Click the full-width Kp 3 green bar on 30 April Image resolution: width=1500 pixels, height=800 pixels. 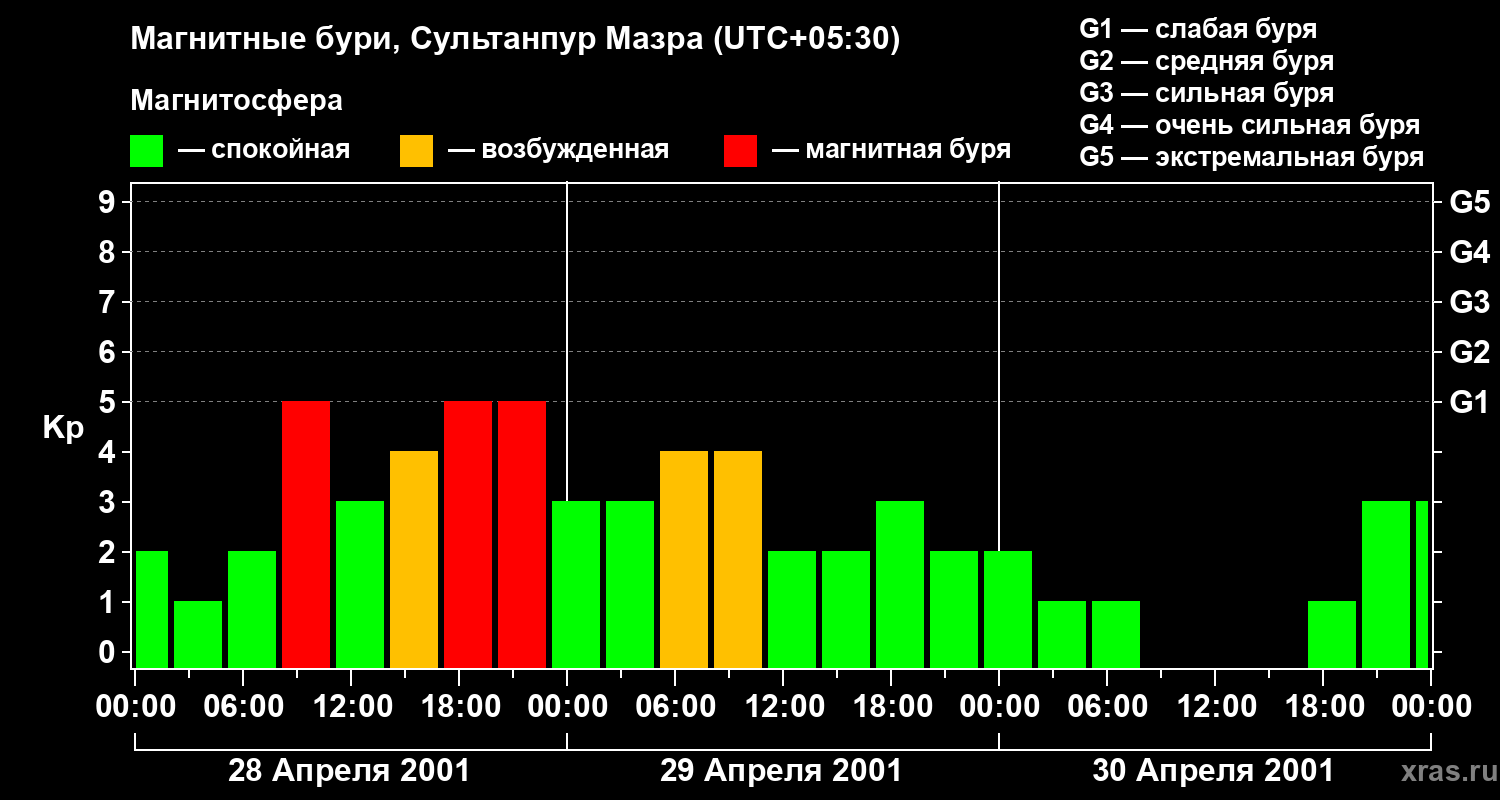coord(1386,585)
